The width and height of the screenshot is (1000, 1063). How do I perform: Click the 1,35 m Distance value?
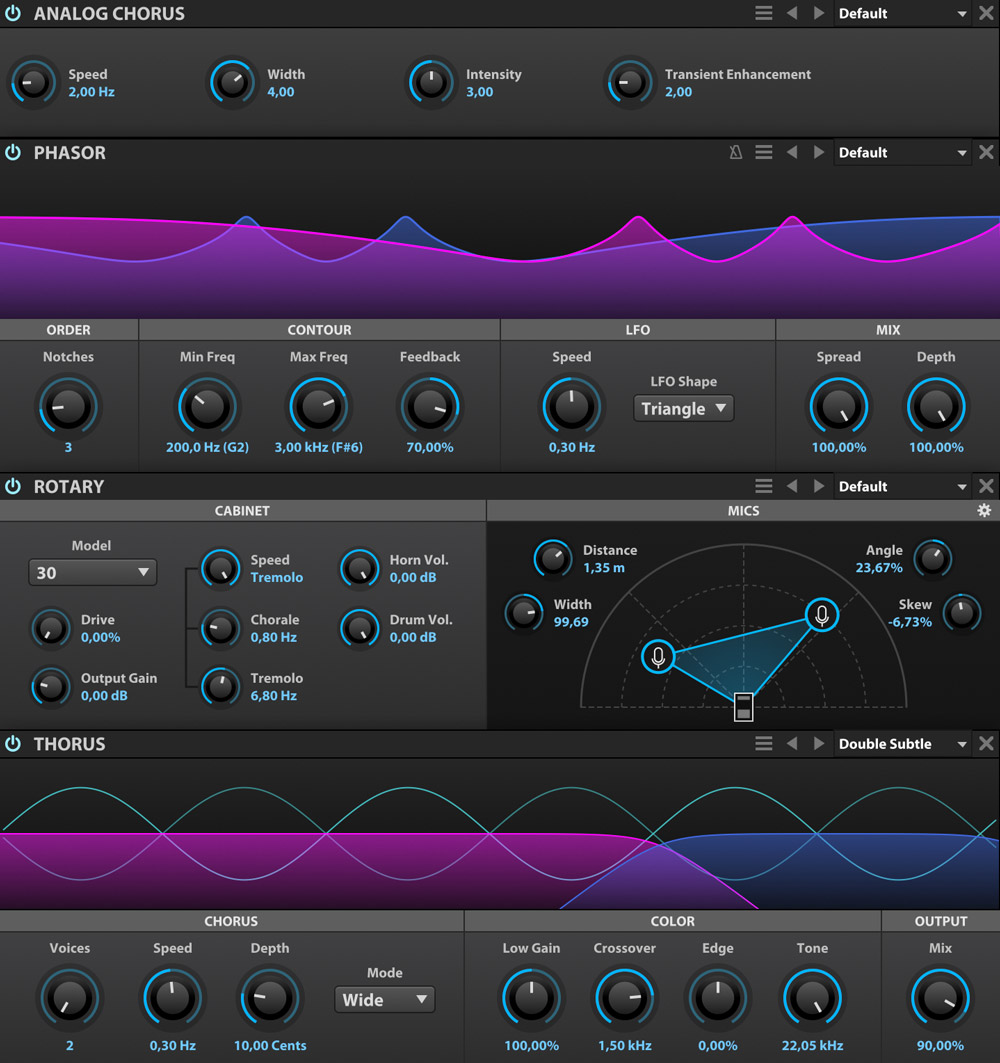(603, 567)
